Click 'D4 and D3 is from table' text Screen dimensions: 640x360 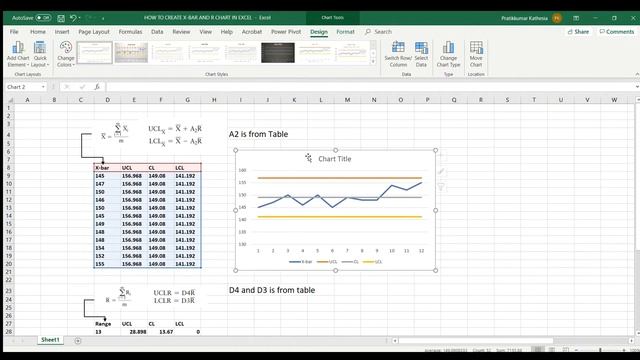point(272,290)
